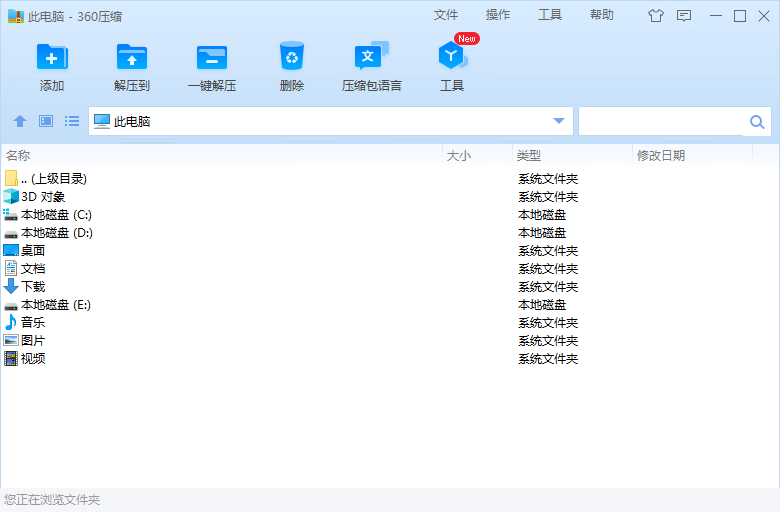Select the 桌面 row name
780x512 pixels.
click(x=33, y=251)
